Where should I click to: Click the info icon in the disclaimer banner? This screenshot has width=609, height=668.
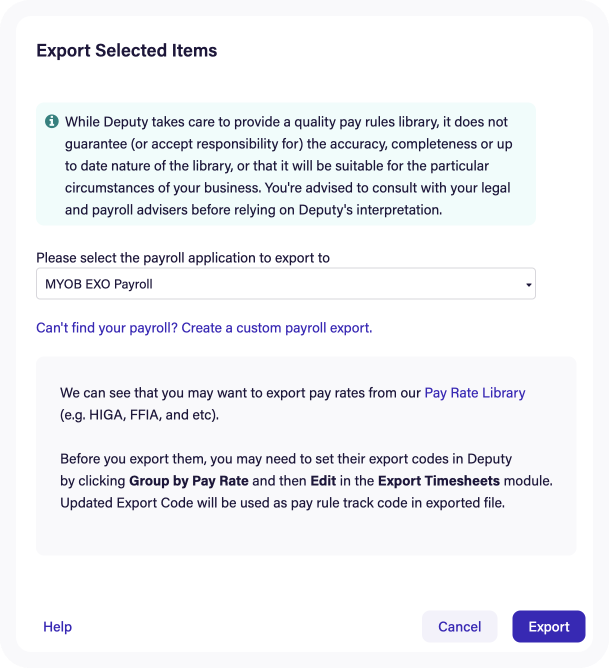pyautogui.click(x=52, y=121)
